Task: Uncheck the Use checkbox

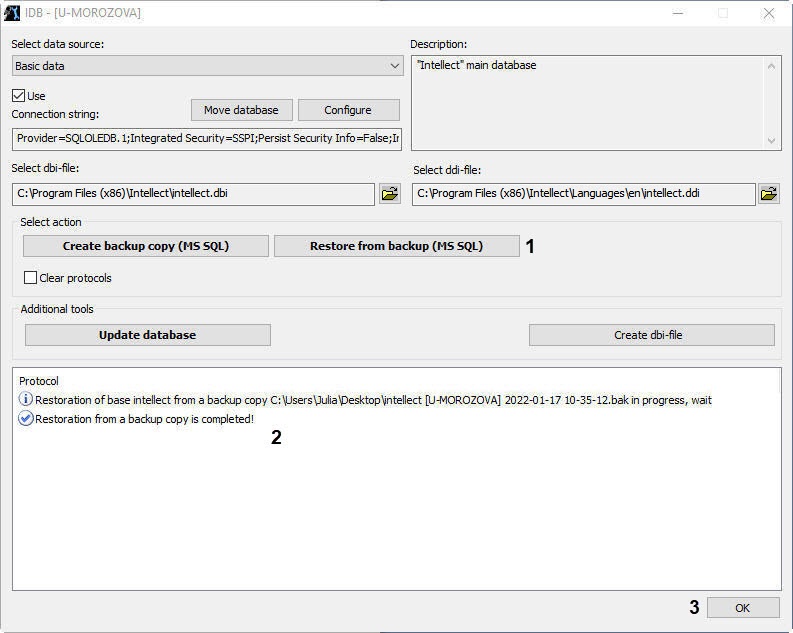Action: (18, 96)
